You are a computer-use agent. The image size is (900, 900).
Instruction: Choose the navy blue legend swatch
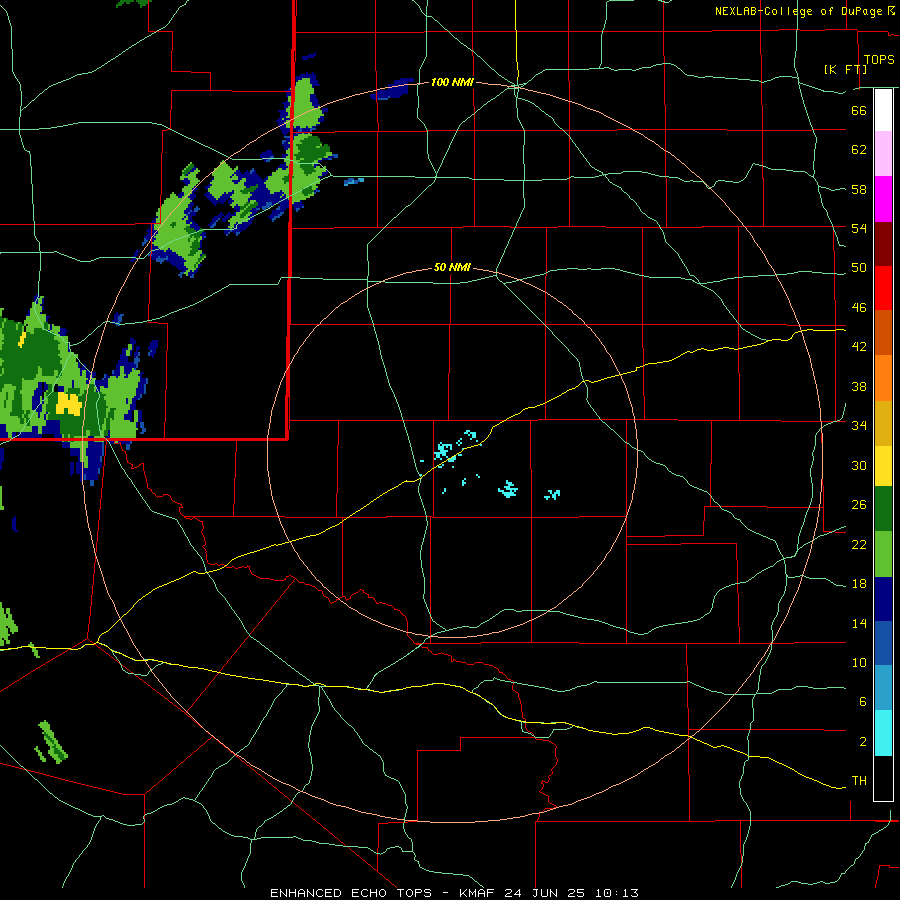[883, 599]
